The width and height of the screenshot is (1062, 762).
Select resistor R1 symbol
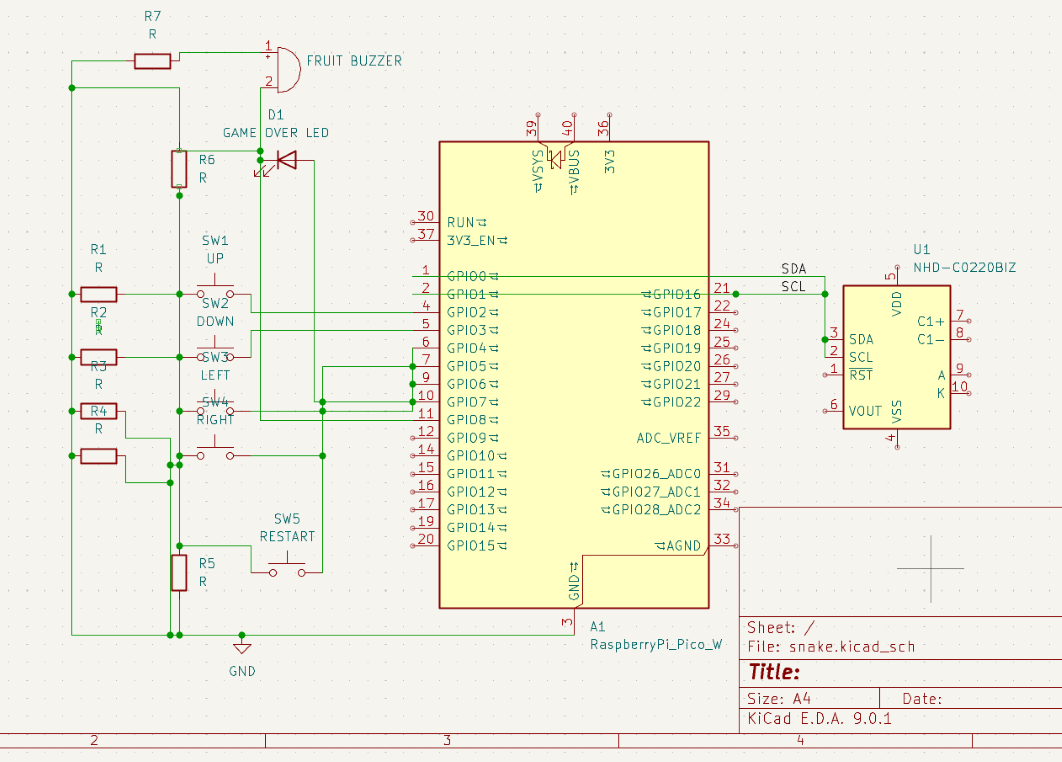99,294
